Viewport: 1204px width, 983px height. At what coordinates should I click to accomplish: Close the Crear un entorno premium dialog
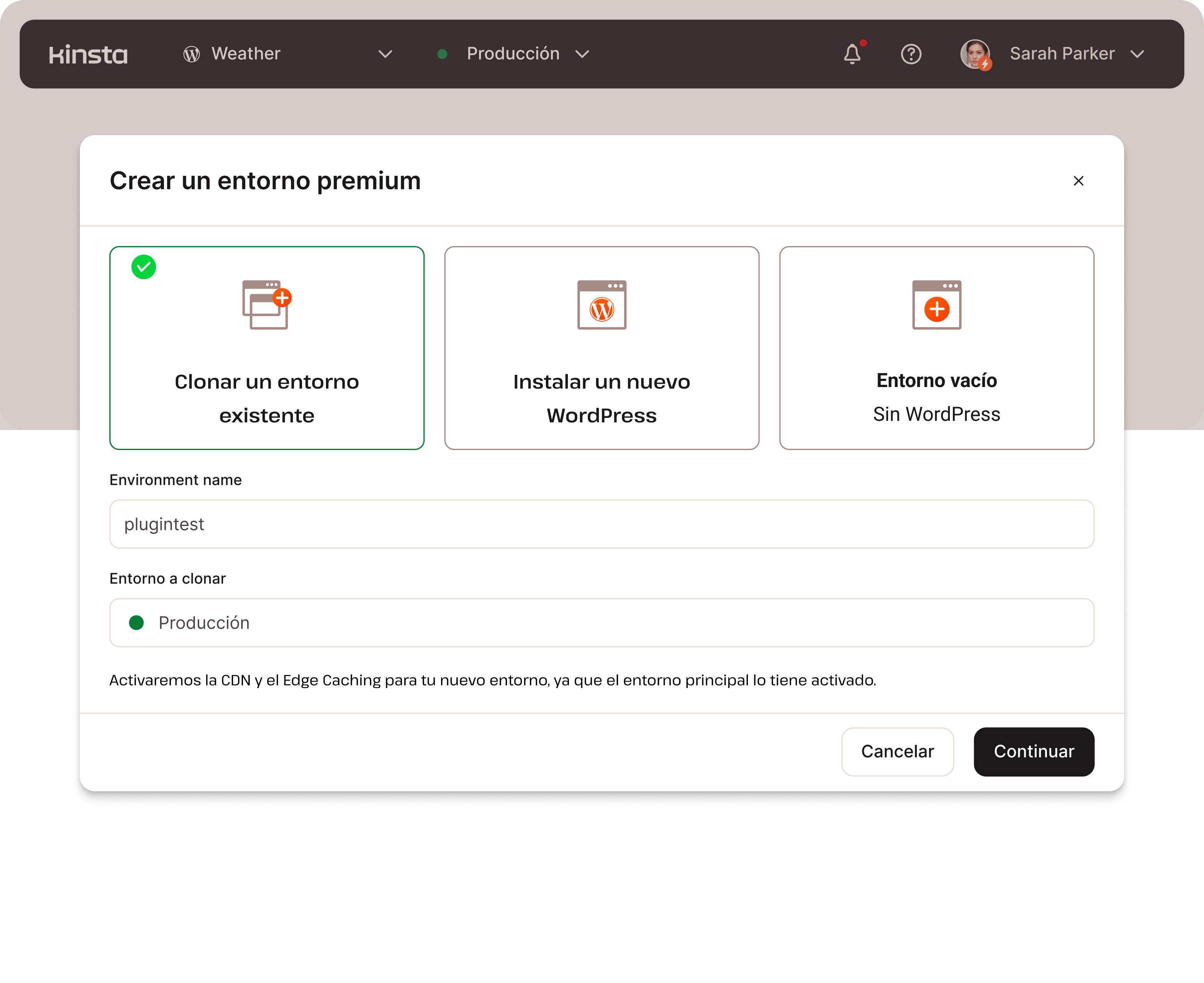[x=1078, y=180]
